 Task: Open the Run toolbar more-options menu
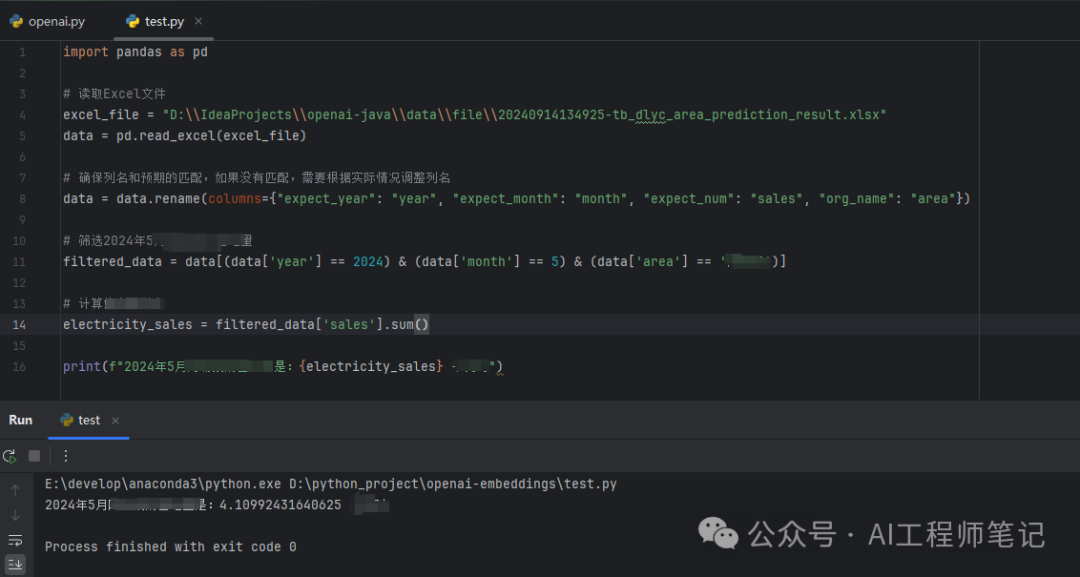tap(66, 456)
